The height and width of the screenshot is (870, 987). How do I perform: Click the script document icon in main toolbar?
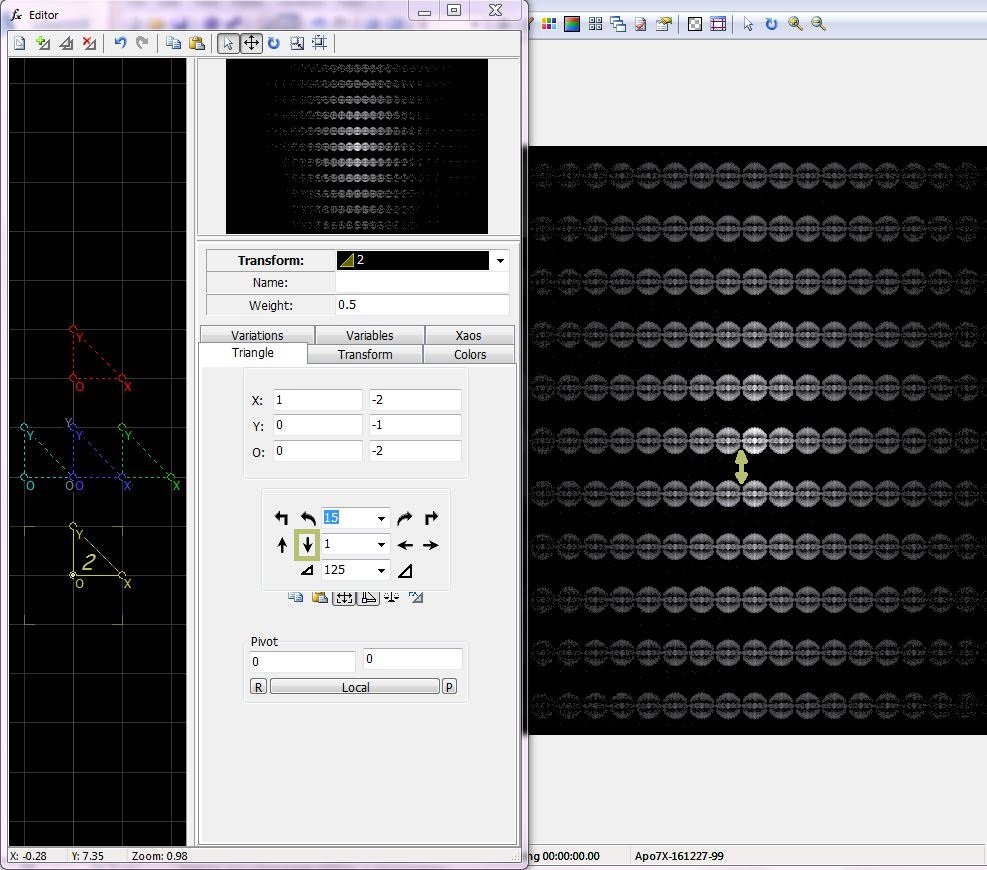[x=641, y=24]
